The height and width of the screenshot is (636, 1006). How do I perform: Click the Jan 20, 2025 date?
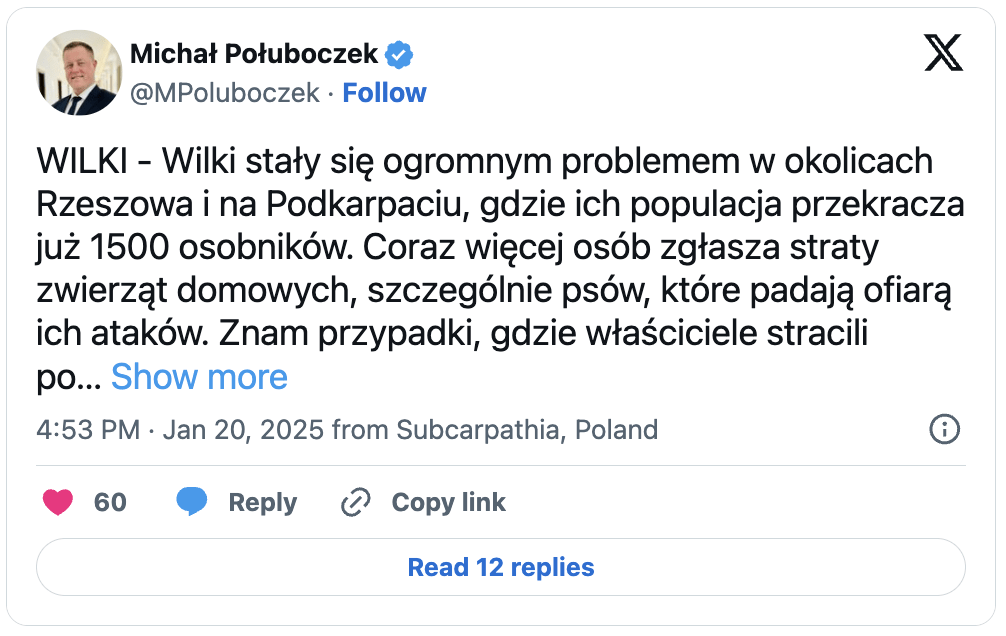pyautogui.click(x=243, y=431)
